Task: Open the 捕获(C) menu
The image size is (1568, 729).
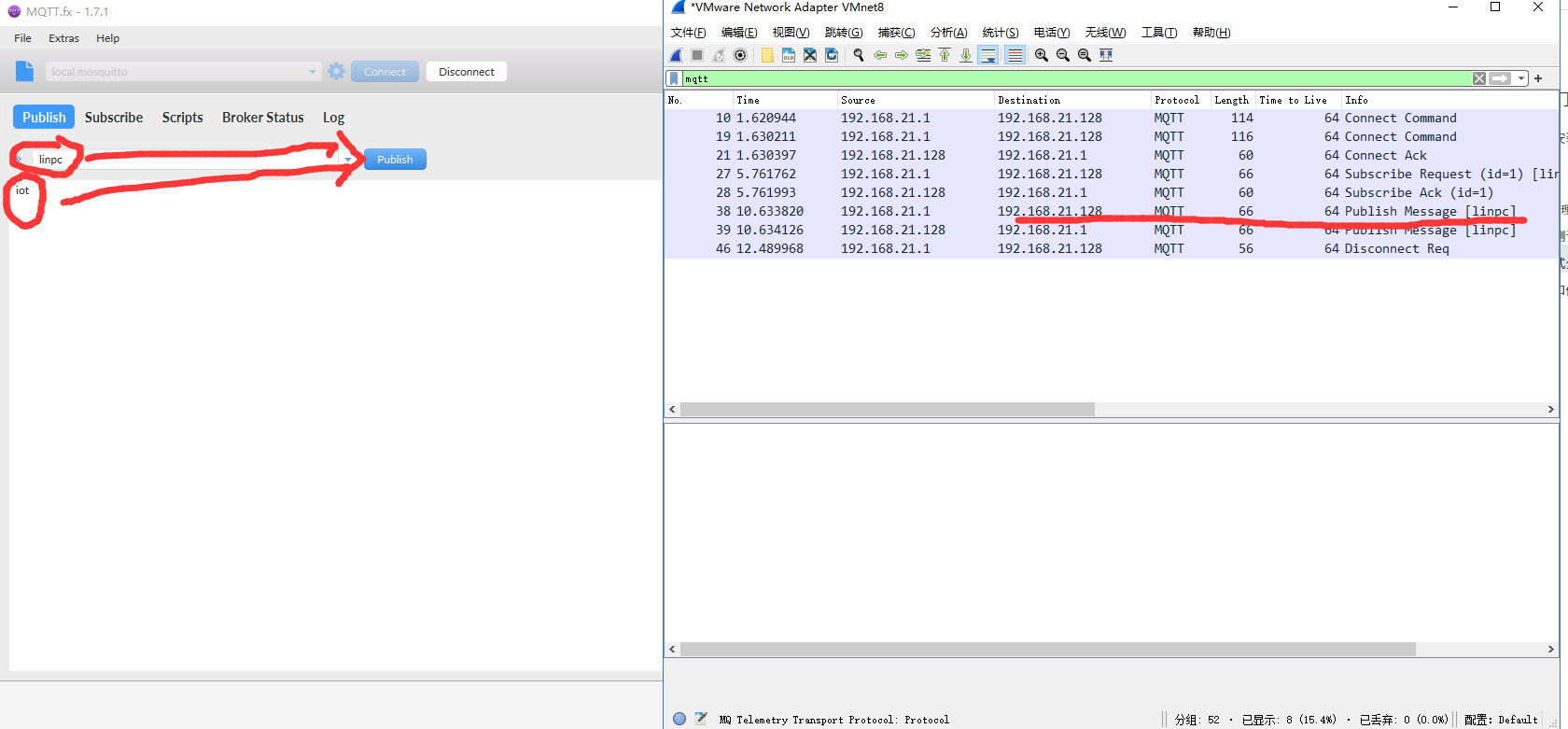Action: pyautogui.click(x=896, y=33)
